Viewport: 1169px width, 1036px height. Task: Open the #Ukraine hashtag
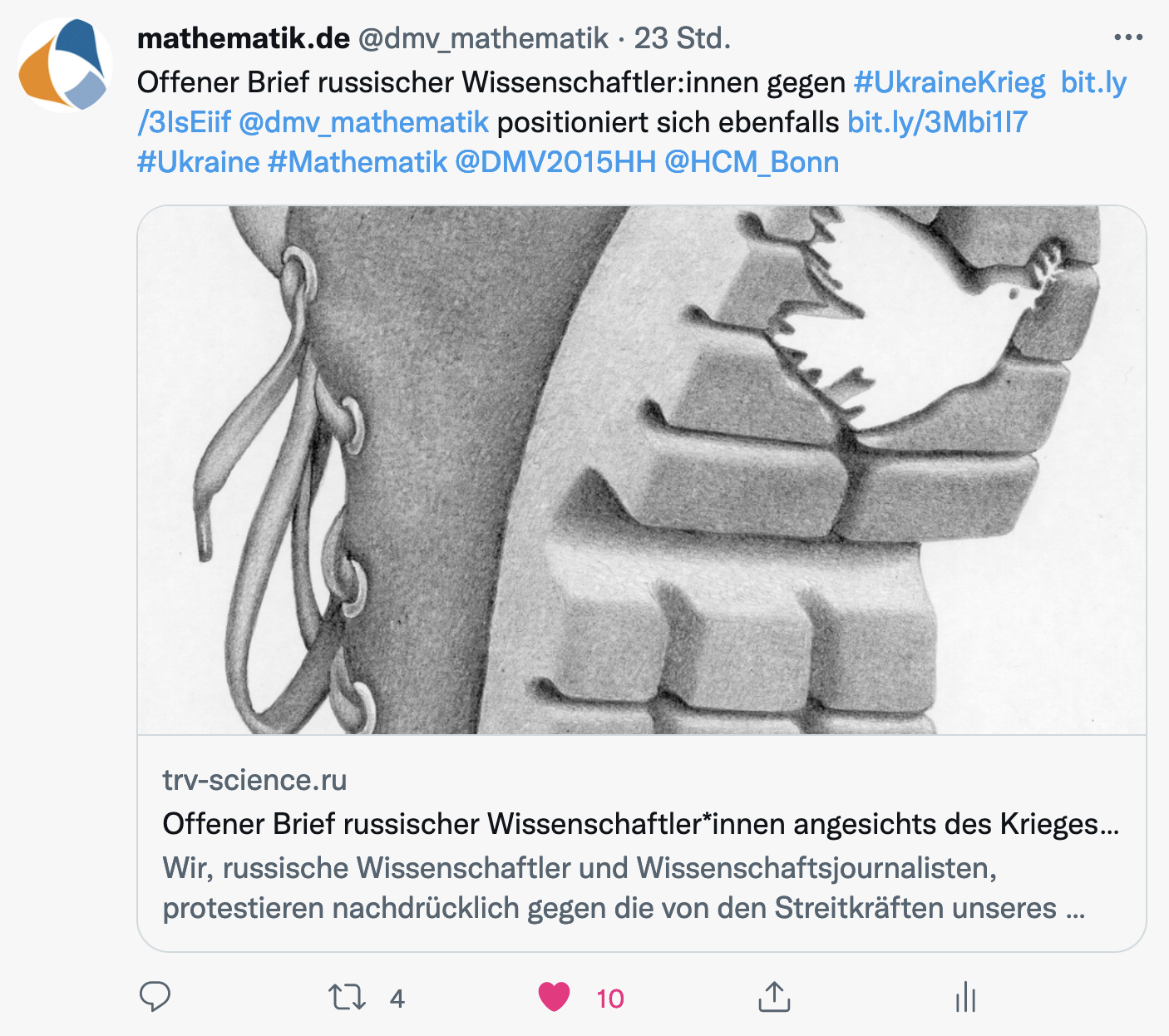point(199,161)
